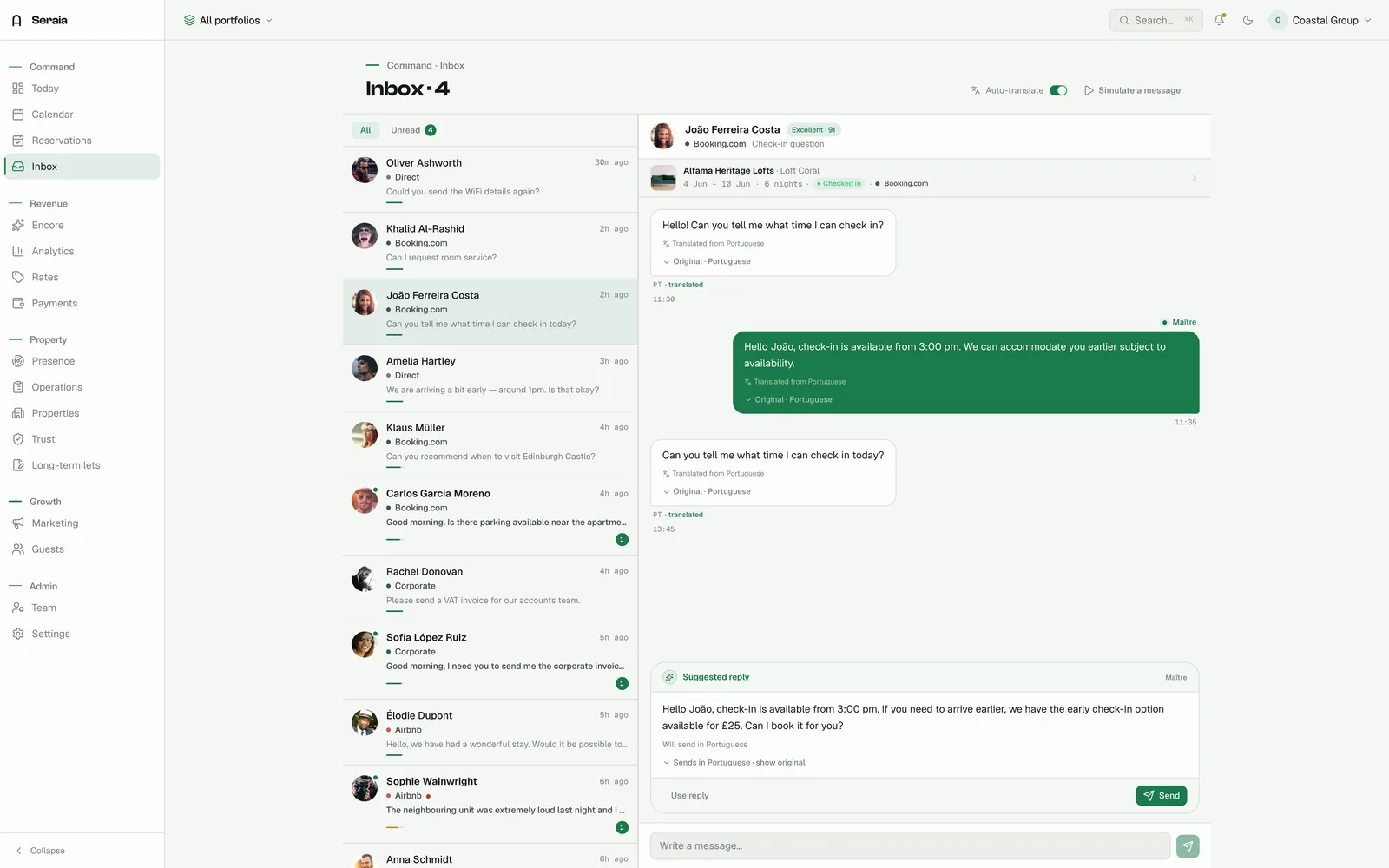Open Anna Schmidt's conversation

(x=490, y=858)
